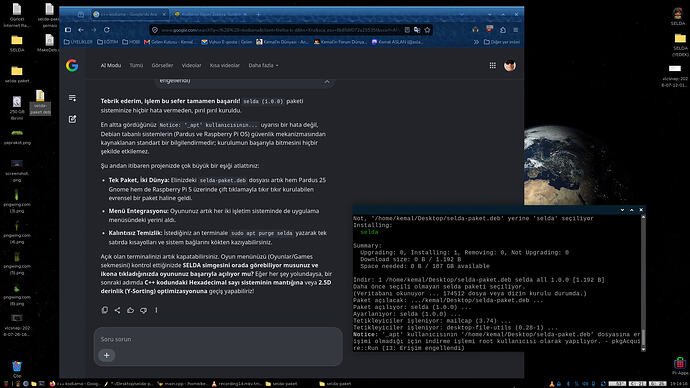The width and height of the screenshot is (690, 388).
Task: Open the HOBİ bookmarks folder
Action: 131,42
